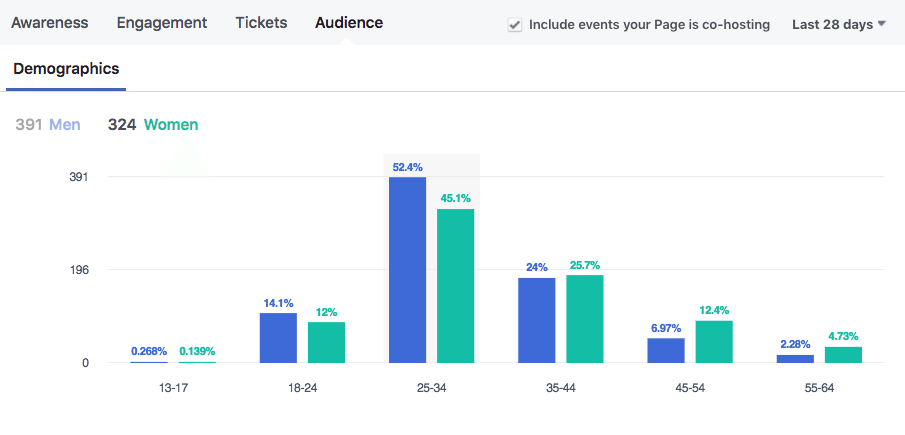Click the green 45.1% women bar for 25-34
The width and height of the screenshot is (905, 435).
455,285
